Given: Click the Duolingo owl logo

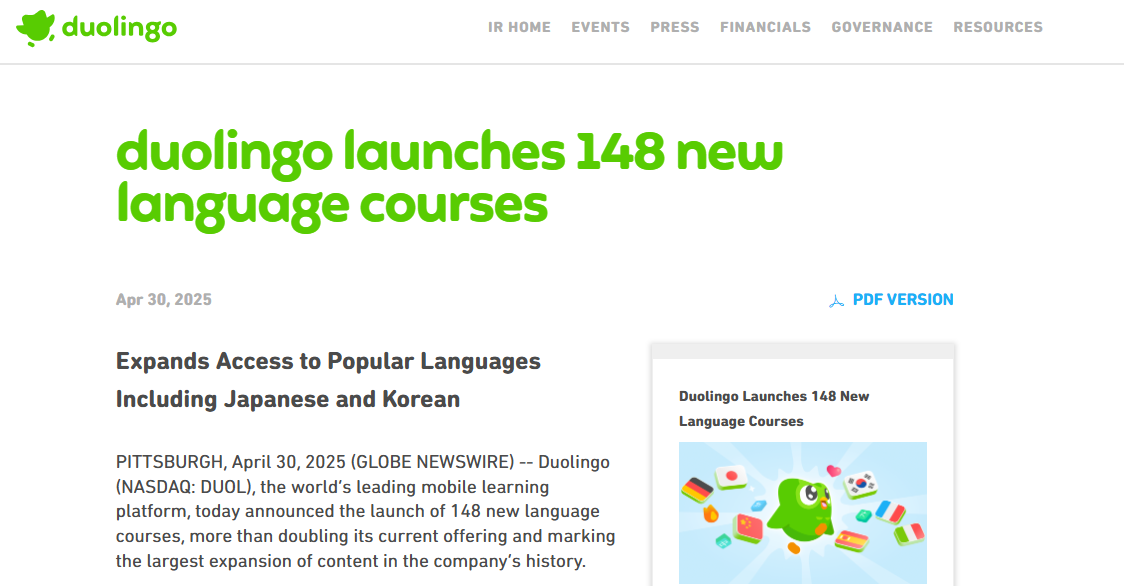Looking at the screenshot, I should tap(36, 28).
